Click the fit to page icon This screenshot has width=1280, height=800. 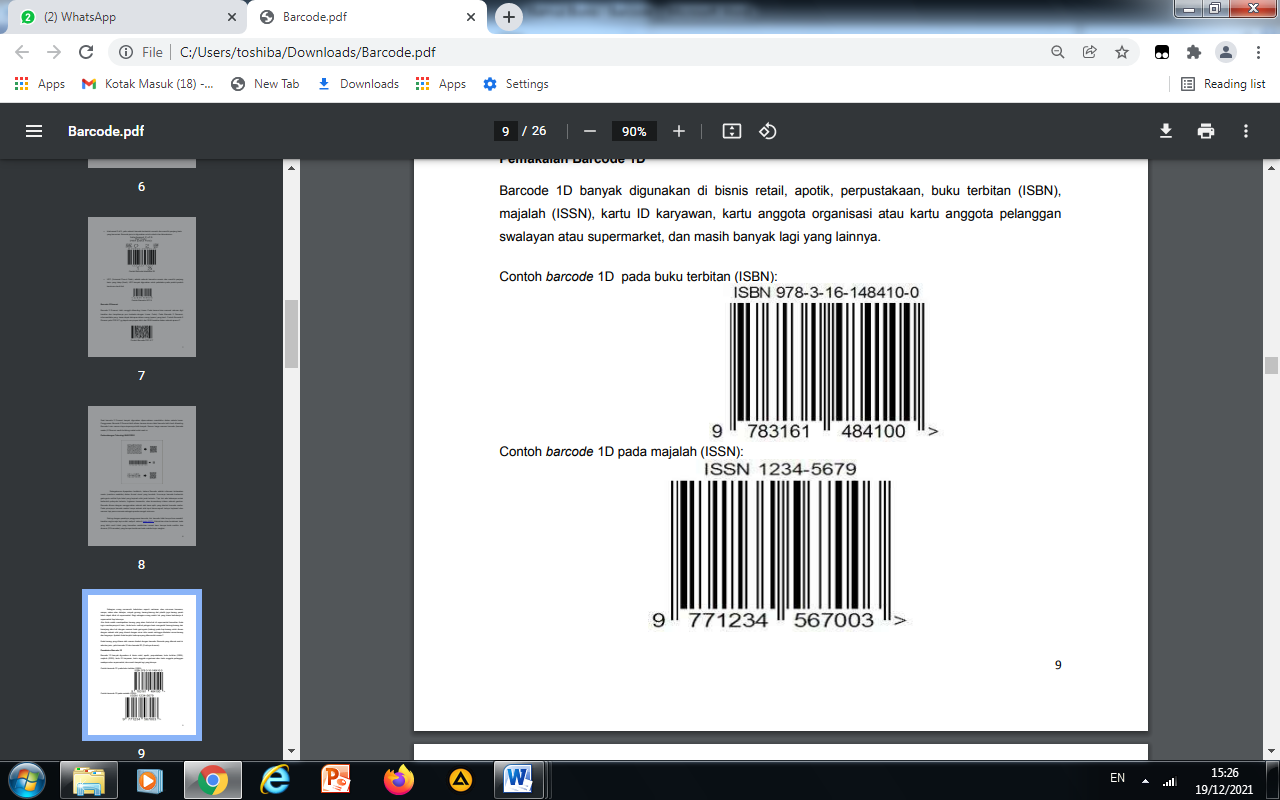point(732,131)
